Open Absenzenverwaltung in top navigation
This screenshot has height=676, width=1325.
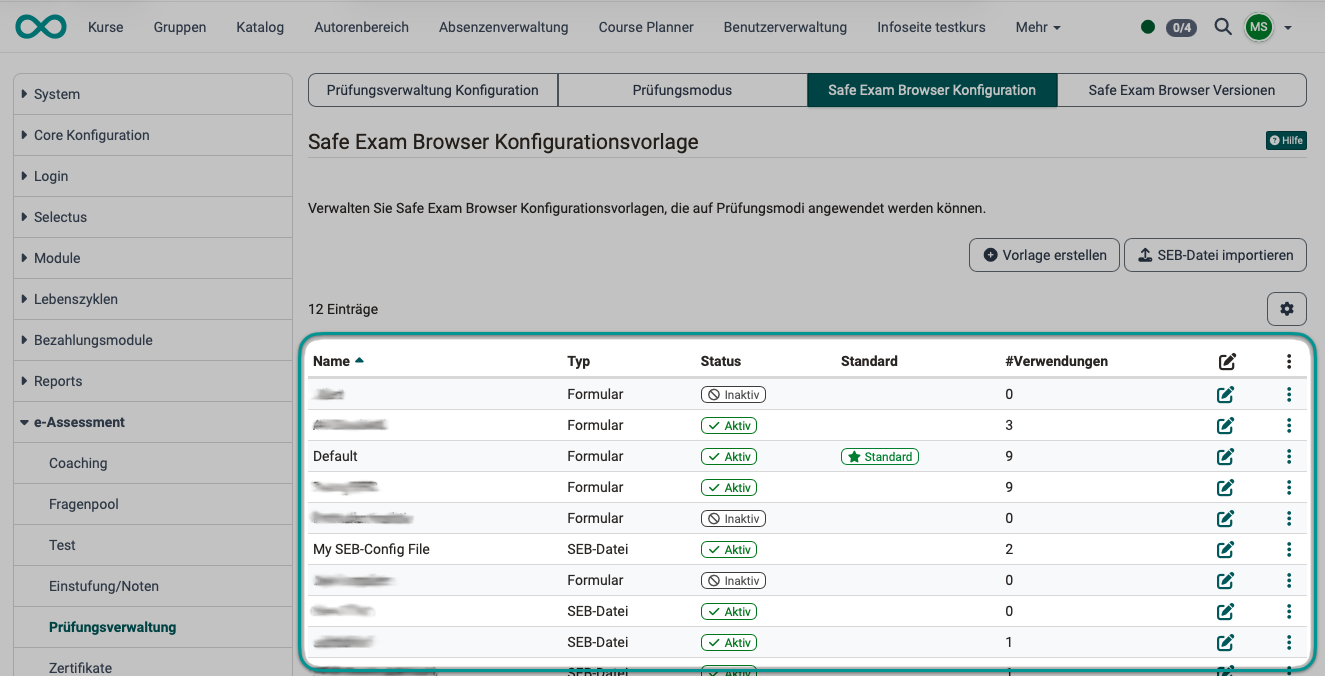[x=504, y=28]
